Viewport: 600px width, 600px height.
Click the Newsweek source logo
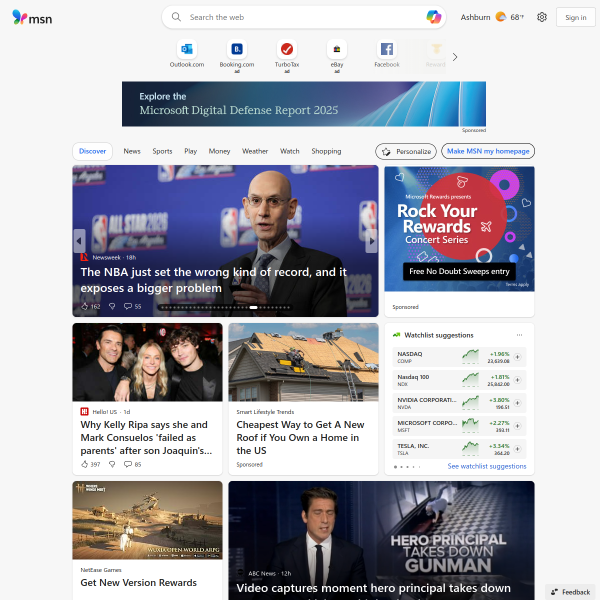84,257
